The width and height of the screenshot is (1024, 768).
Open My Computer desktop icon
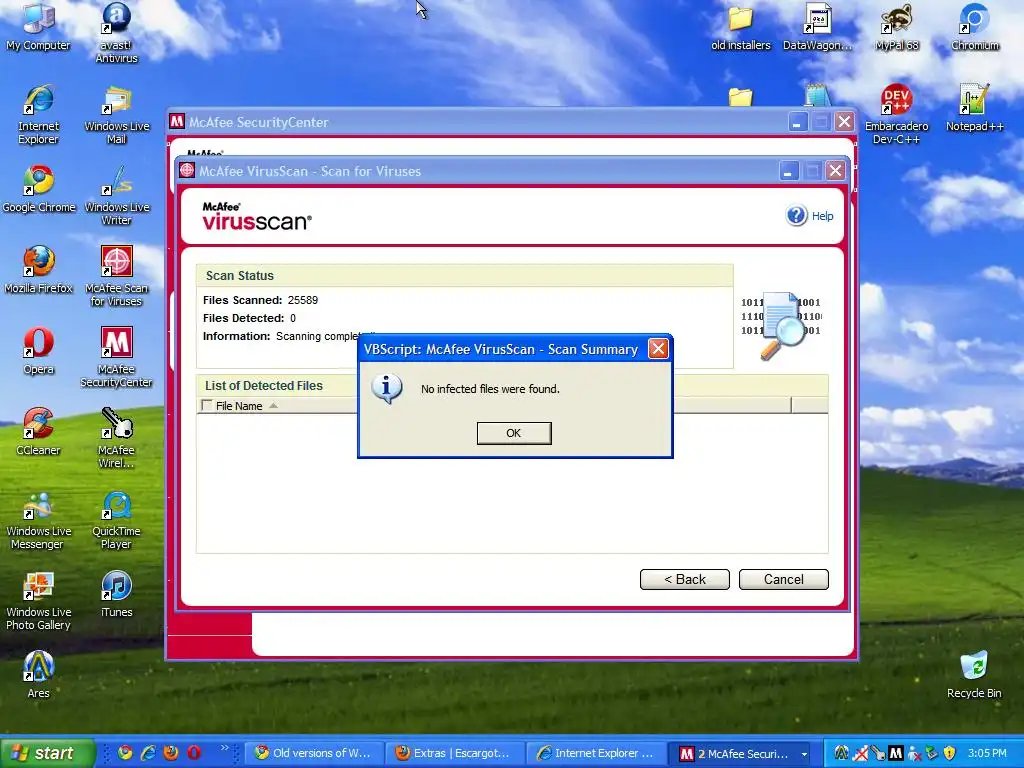[x=39, y=27]
